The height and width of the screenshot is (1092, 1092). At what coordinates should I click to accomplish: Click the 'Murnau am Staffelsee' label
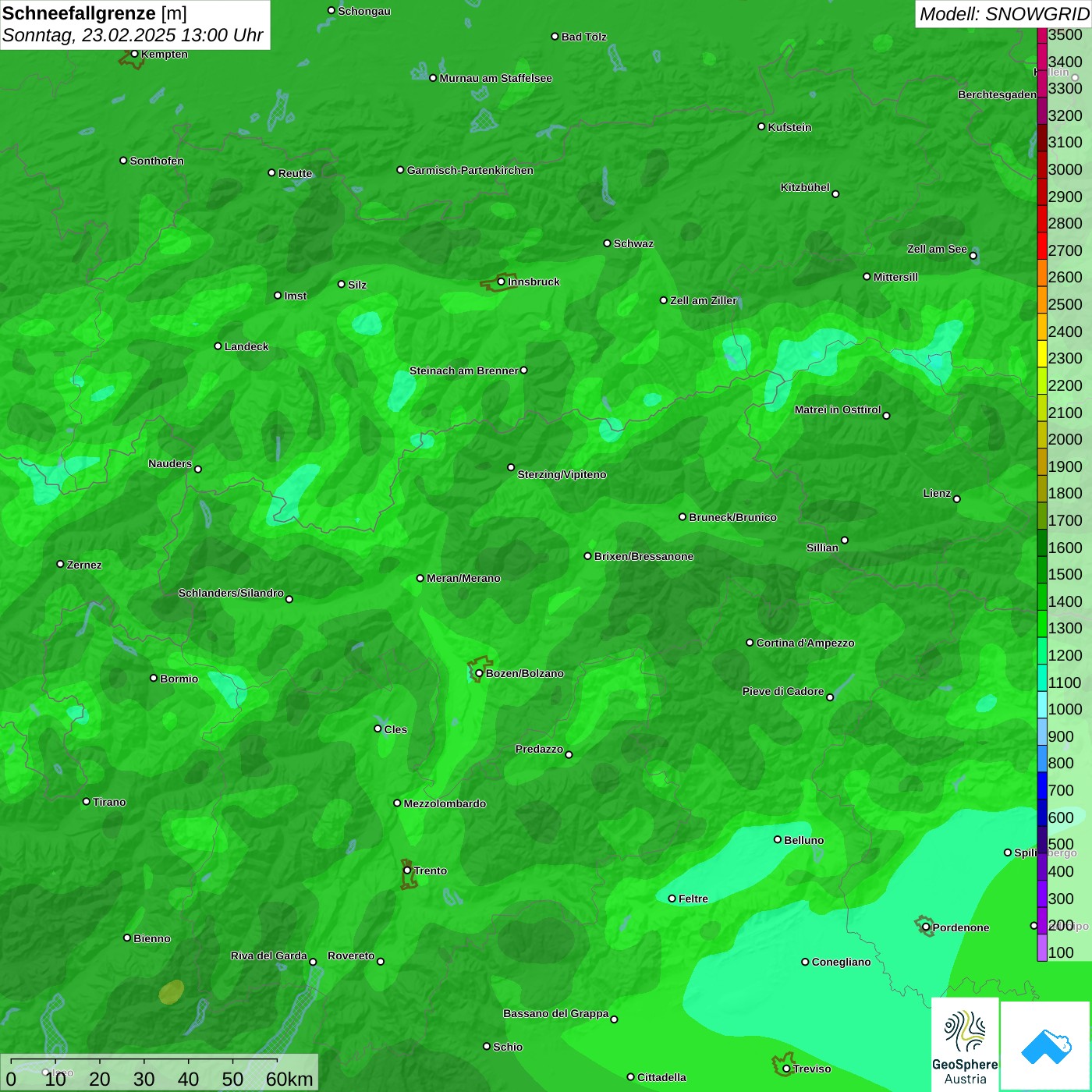496,78
